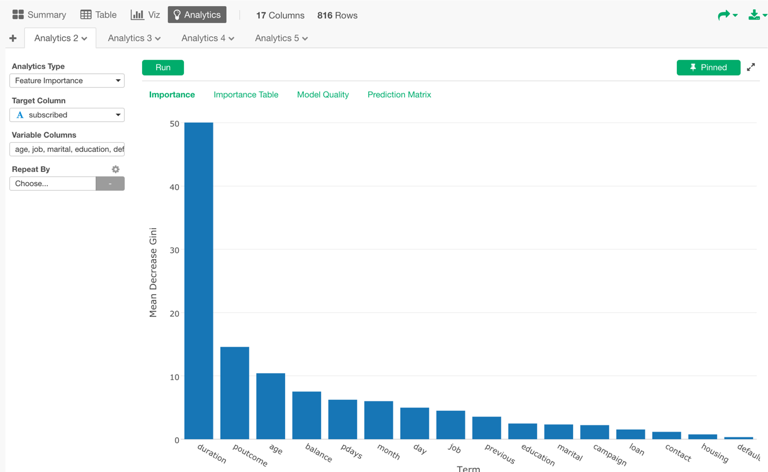View the Model Quality section

[322, 95]
